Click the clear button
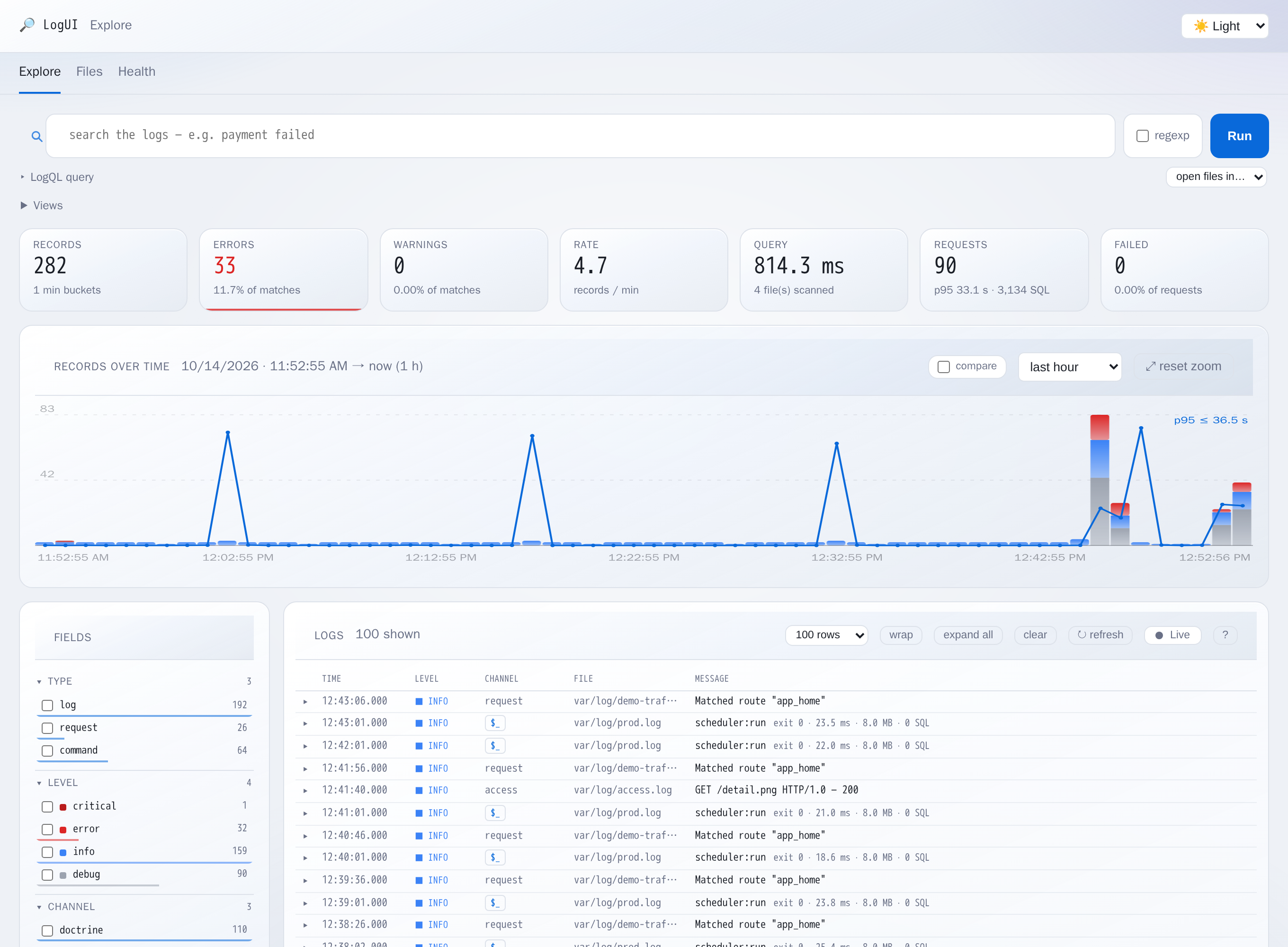Screen dimensions: 1288x947 tap(1035, 634)
